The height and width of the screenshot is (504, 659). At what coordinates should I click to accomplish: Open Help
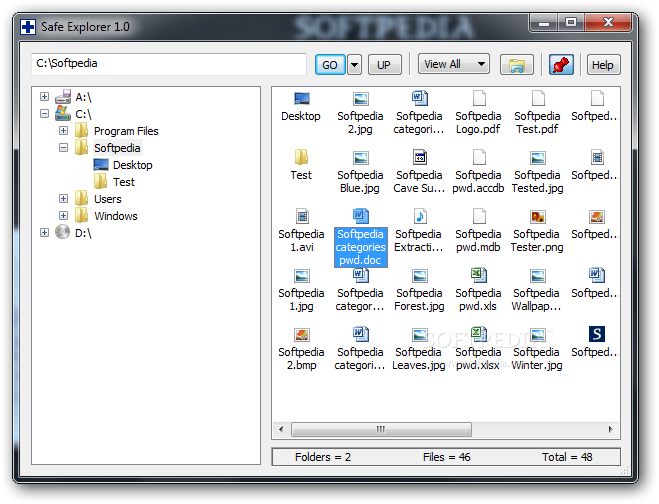(603, 65)
